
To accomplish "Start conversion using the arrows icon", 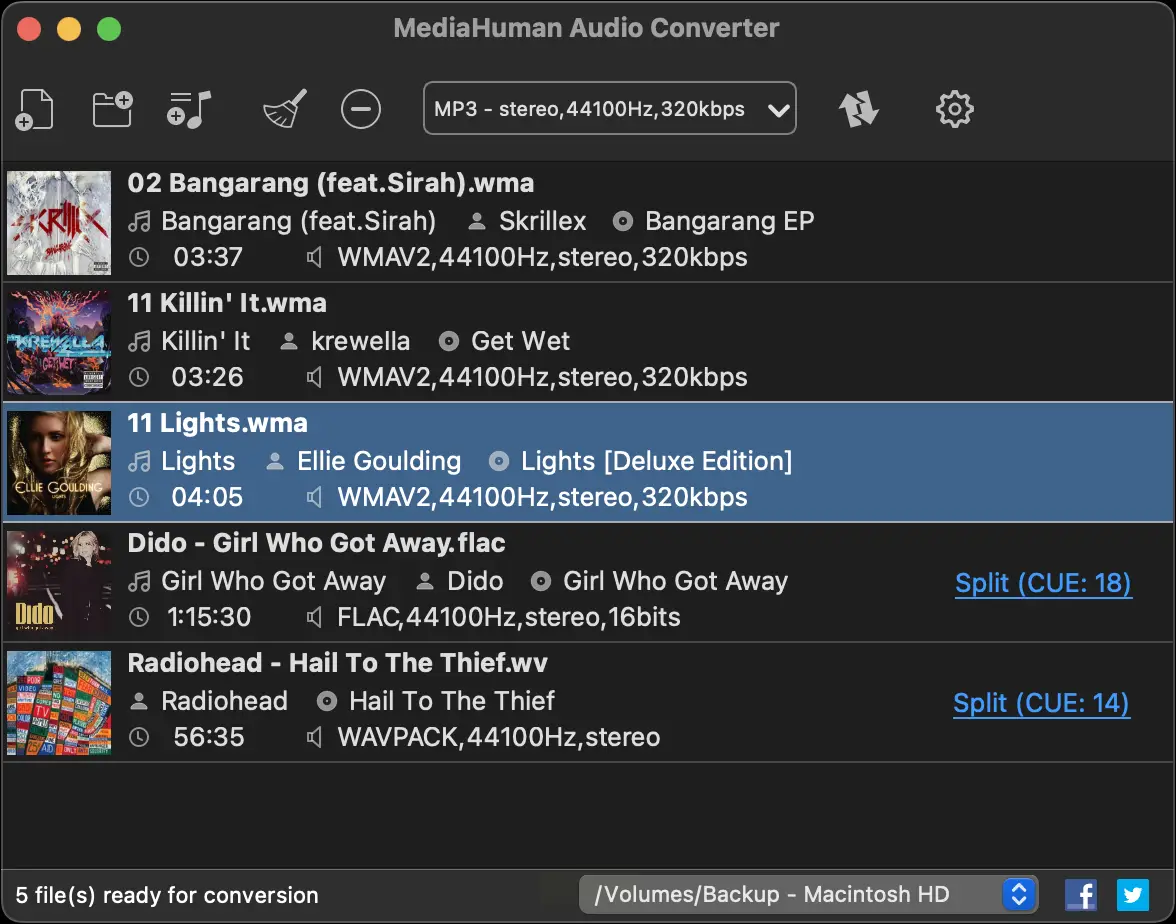I will pos(858,109).
